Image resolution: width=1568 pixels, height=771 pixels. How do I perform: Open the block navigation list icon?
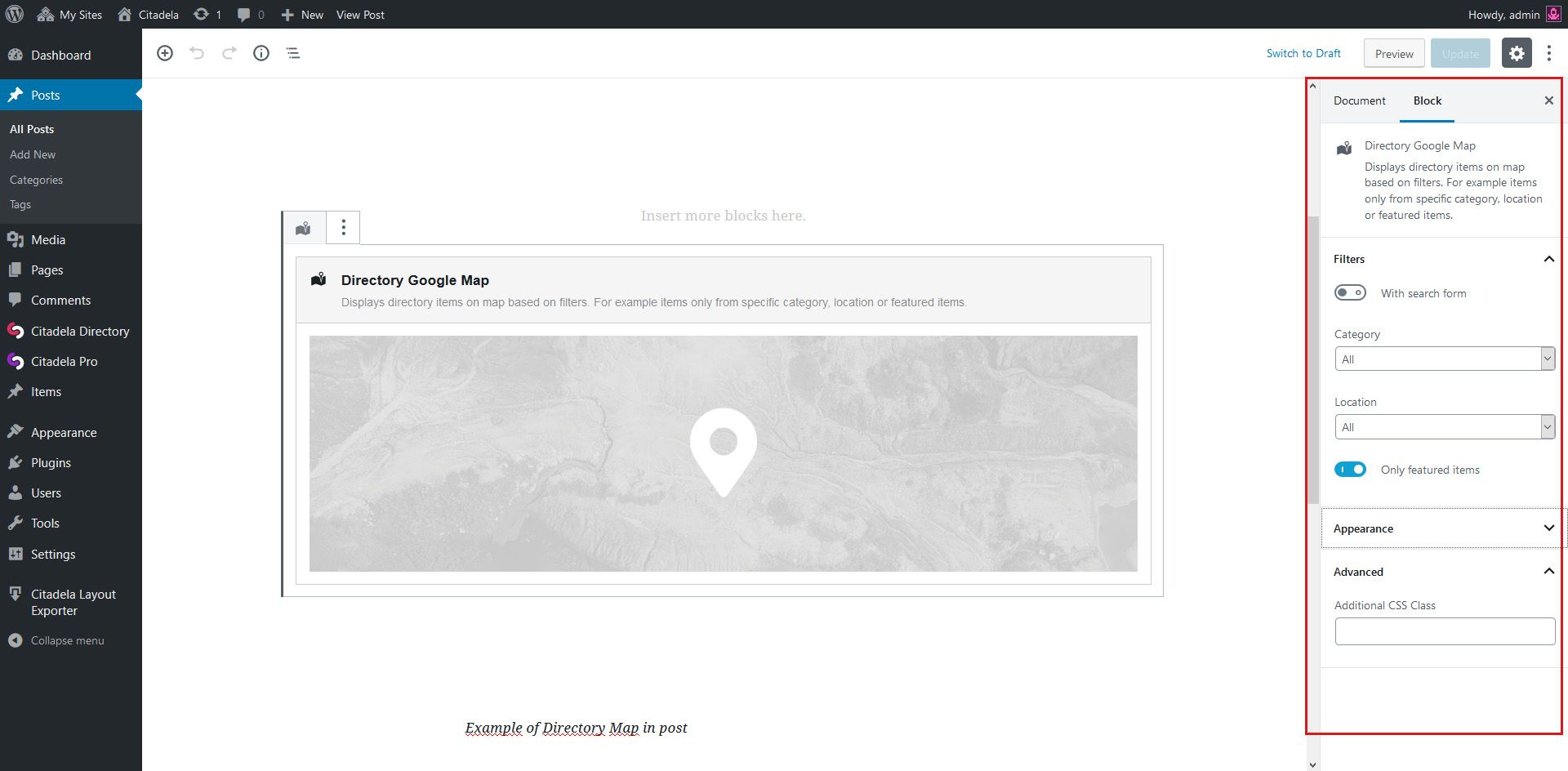293,53
